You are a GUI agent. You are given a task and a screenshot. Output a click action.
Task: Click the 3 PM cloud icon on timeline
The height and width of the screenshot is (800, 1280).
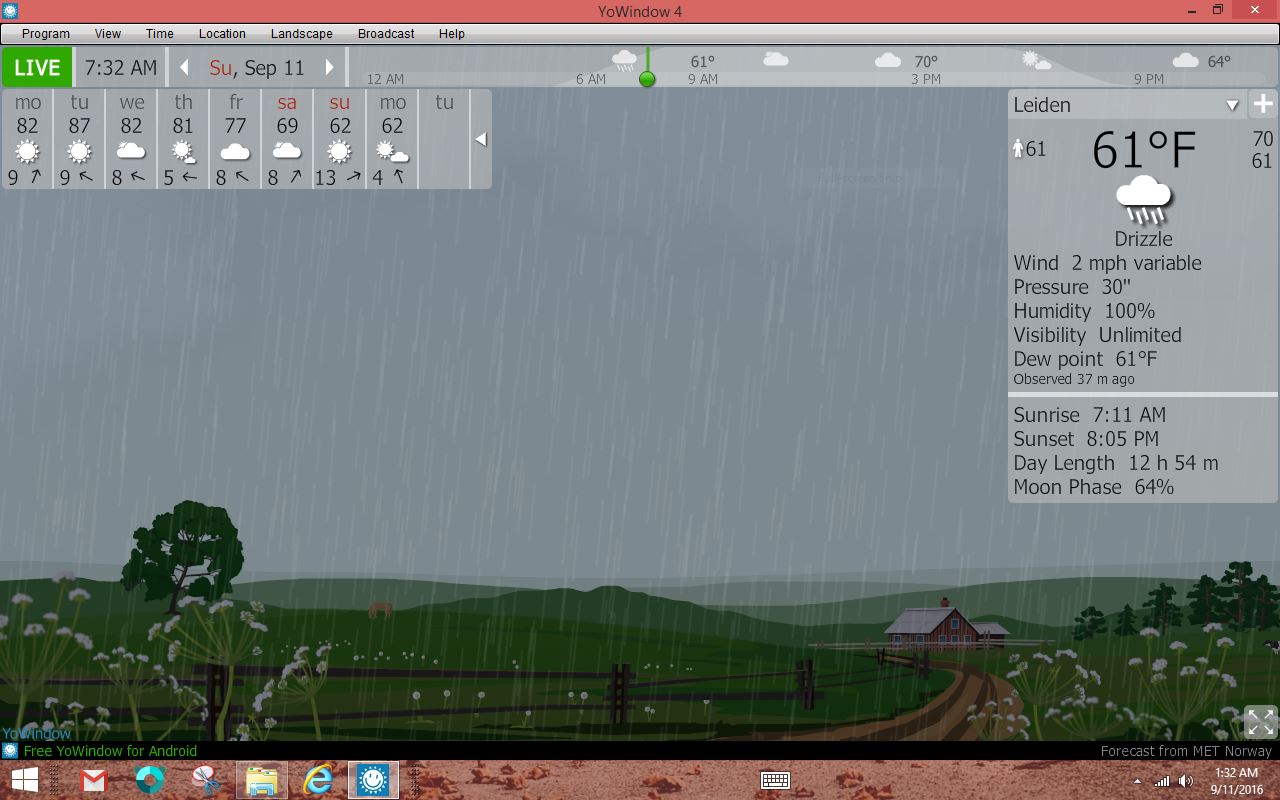pos(888,61)
